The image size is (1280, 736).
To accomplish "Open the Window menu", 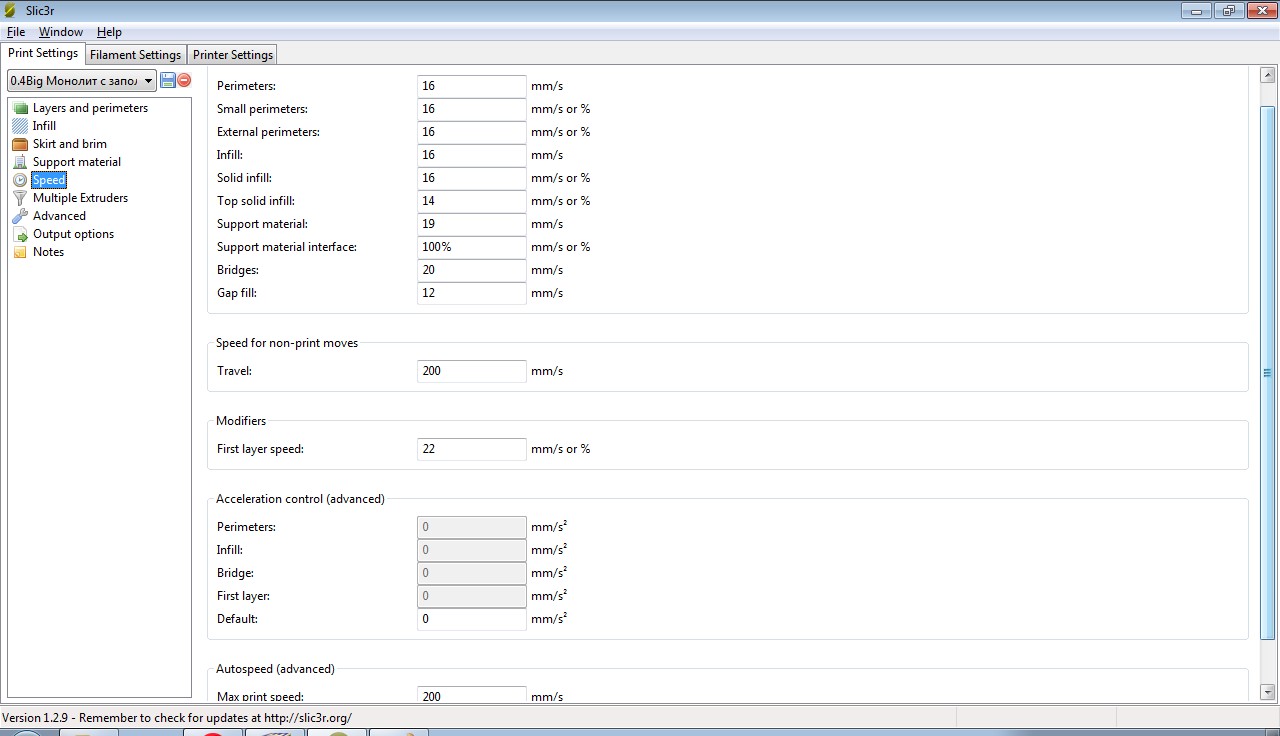I will coord(60,32).
